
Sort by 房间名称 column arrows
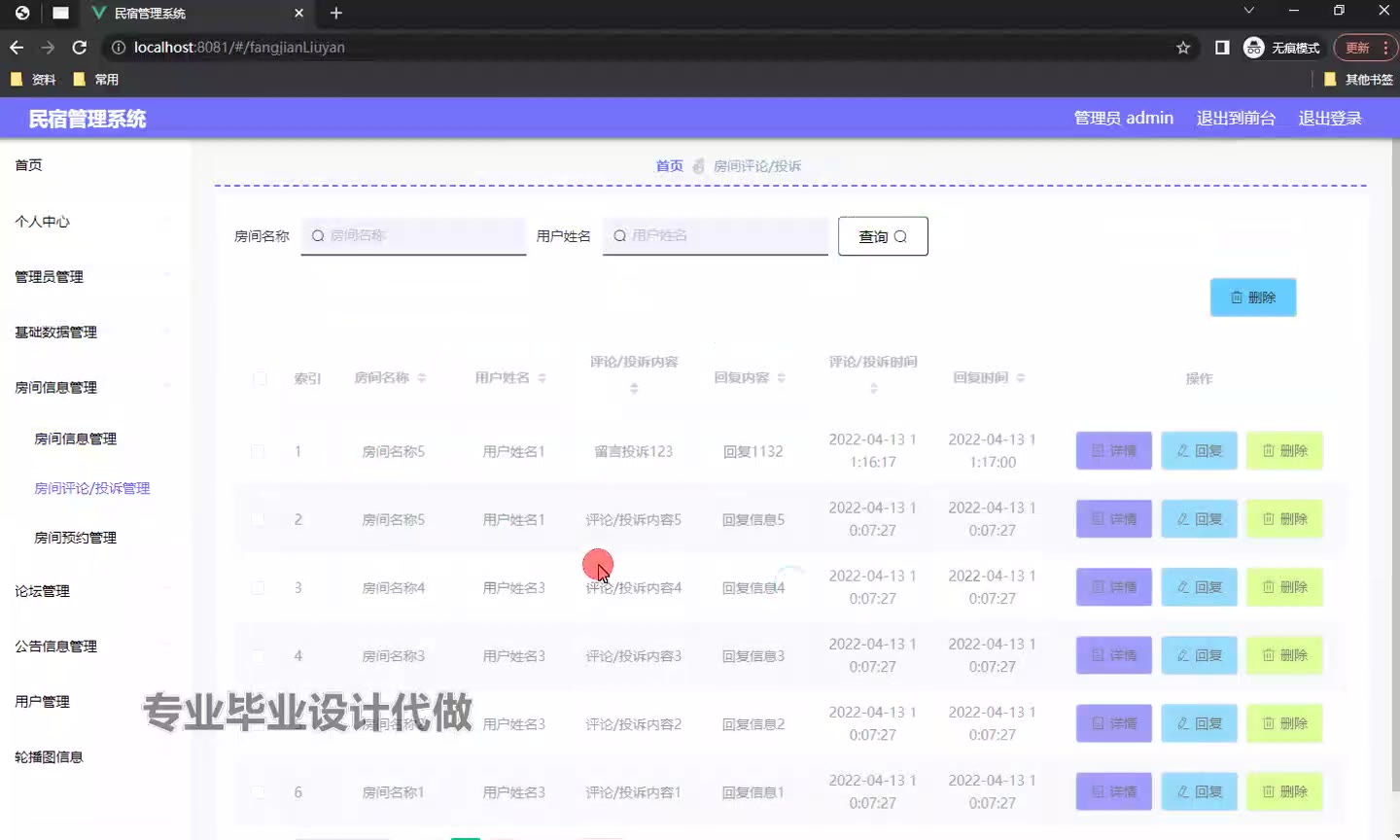[422, 378]
